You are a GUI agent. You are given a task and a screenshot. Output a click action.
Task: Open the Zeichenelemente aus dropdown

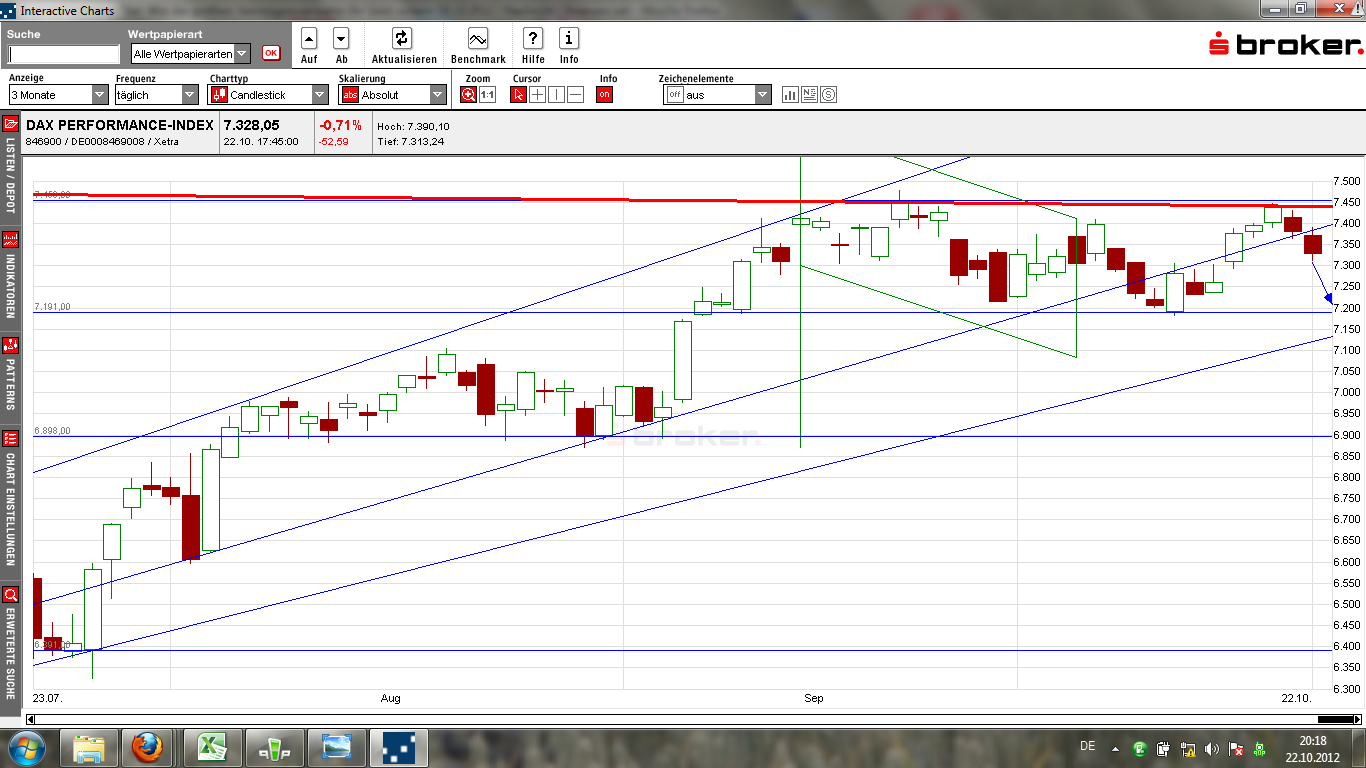(x=718, y=95)
